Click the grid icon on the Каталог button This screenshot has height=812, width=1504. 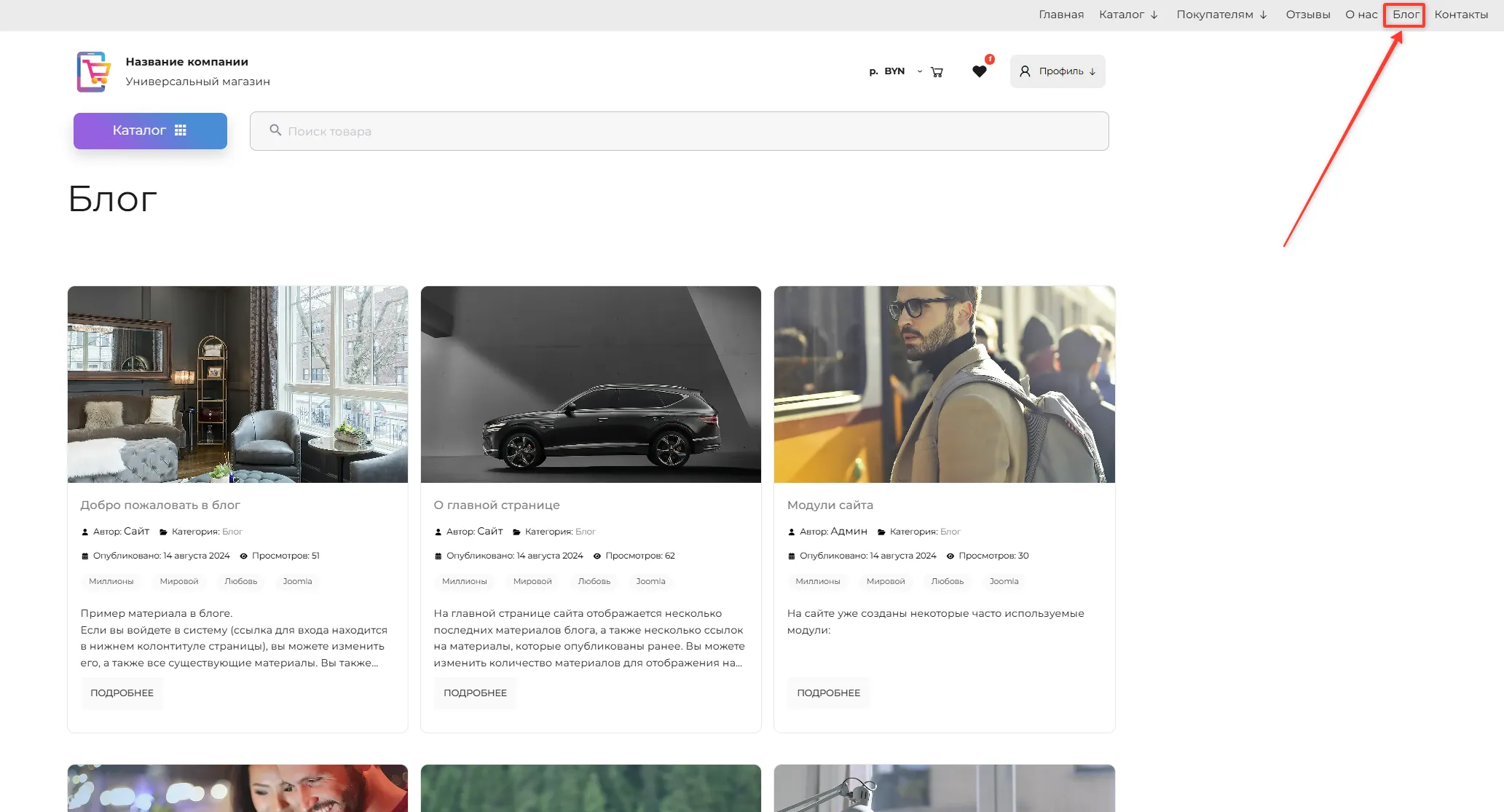coord(181,130)
